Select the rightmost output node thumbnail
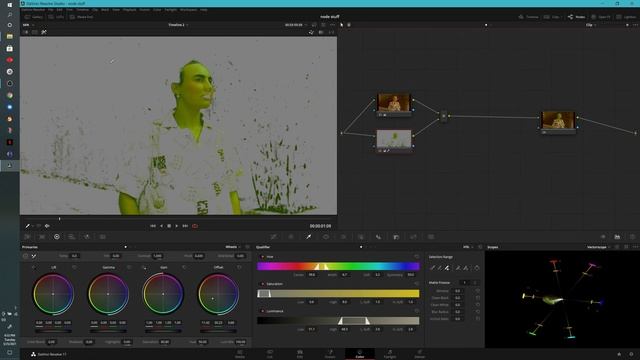Image resolution: width=640 pixels, height=360 pixels. [558, 120]
